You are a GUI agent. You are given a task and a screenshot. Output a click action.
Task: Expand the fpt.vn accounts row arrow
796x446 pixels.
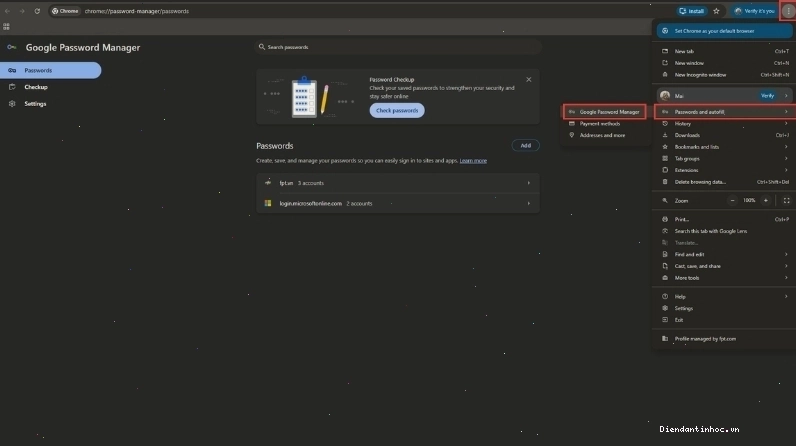[x=528, y=183]
